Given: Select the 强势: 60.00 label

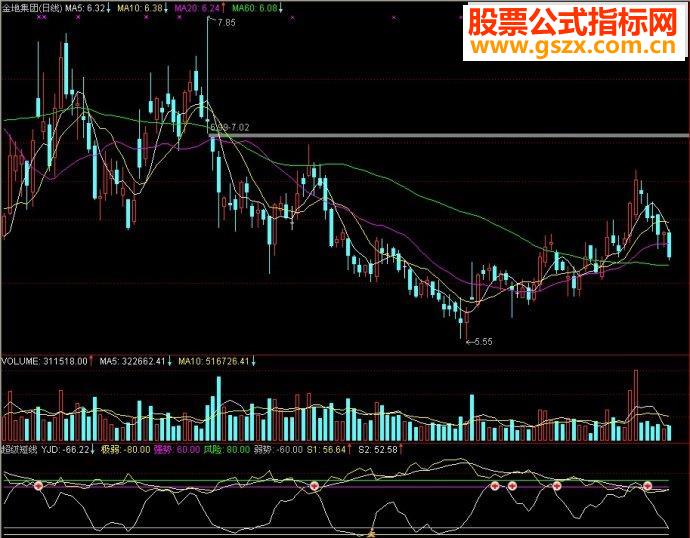Looking at the screenshot, I should click(x=177, y=450).
